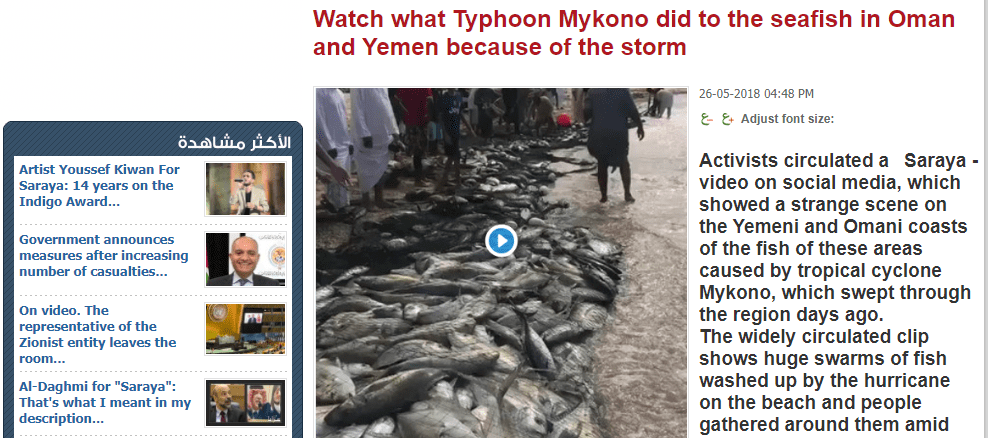Open the Artist Youssef Kiwan article

(x=99, y=186)
